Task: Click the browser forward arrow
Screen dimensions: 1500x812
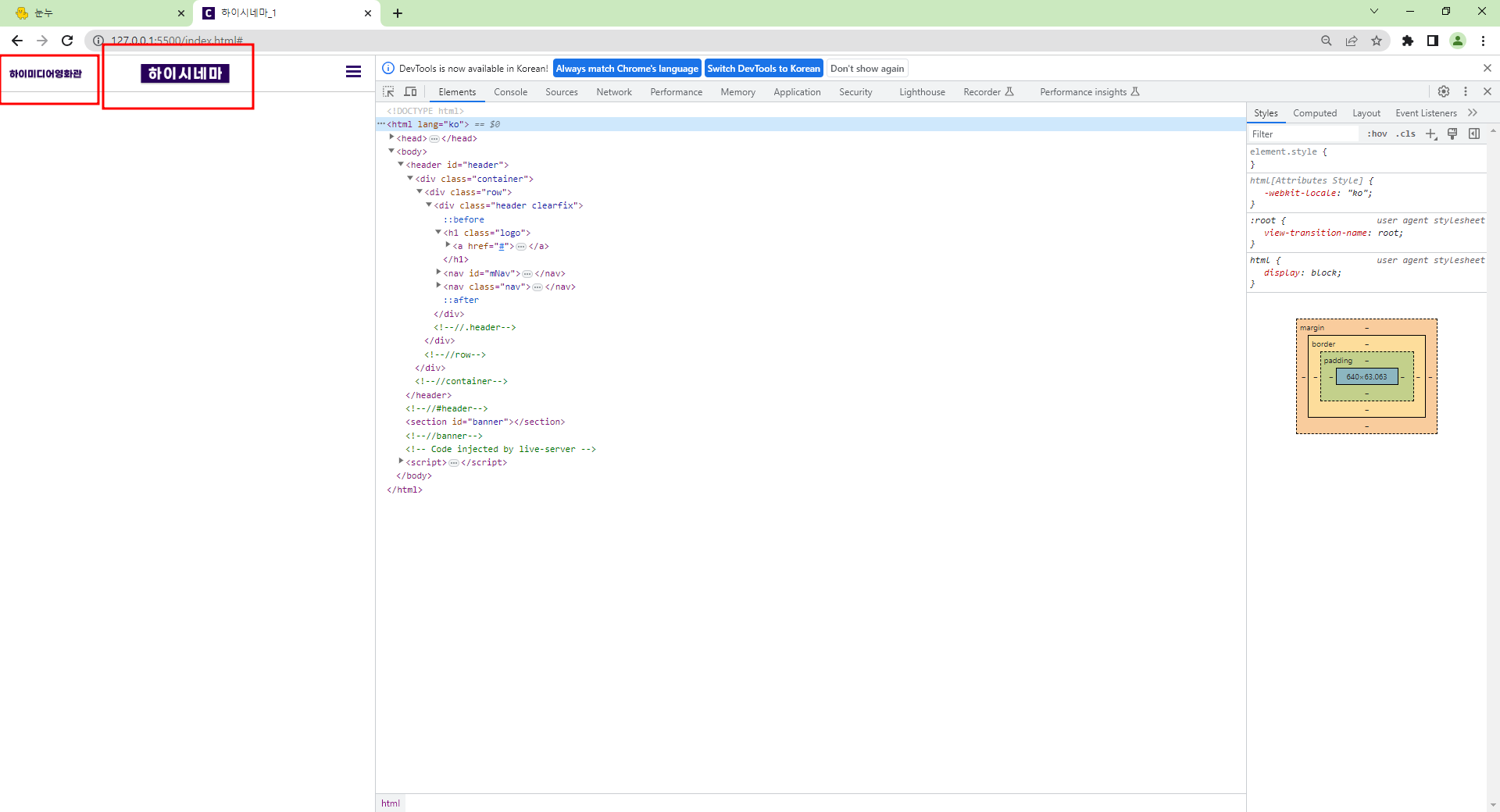Action: pos(42,41)
